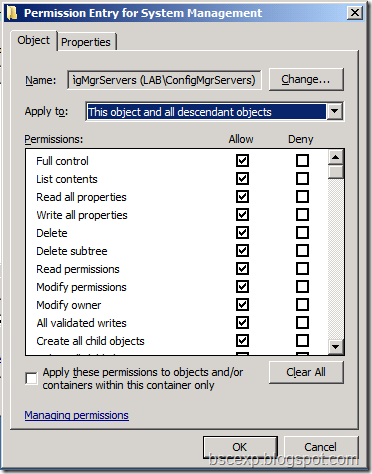Confirm with the OK button

click(x=240, y=447)
